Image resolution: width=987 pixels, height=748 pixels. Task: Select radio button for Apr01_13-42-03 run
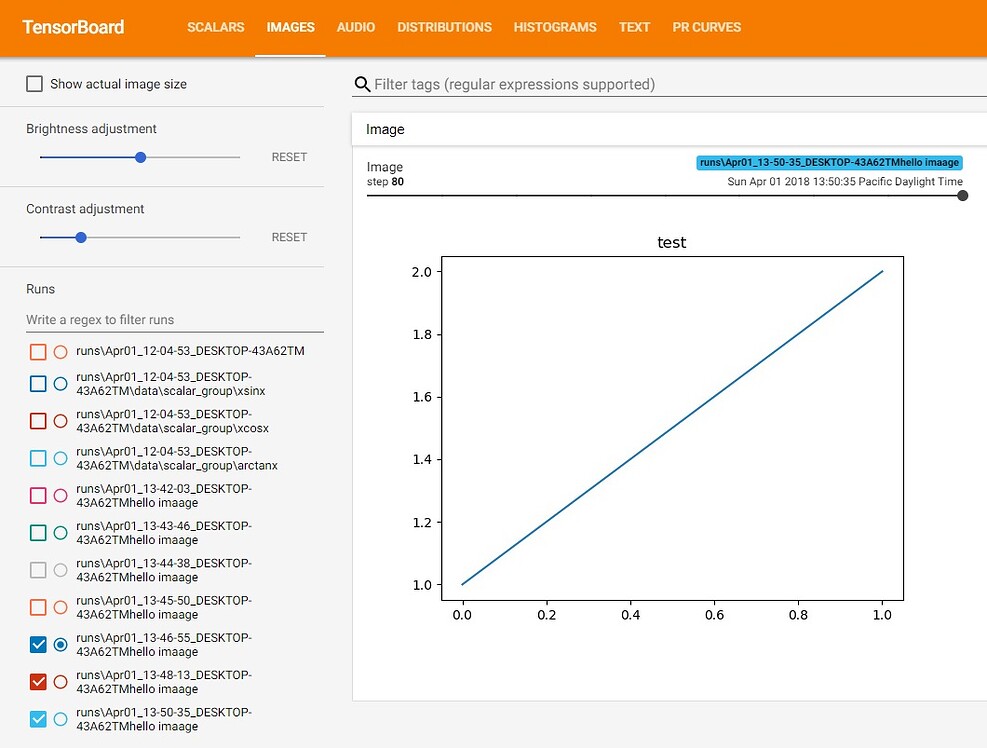click(x=60, y=495)
